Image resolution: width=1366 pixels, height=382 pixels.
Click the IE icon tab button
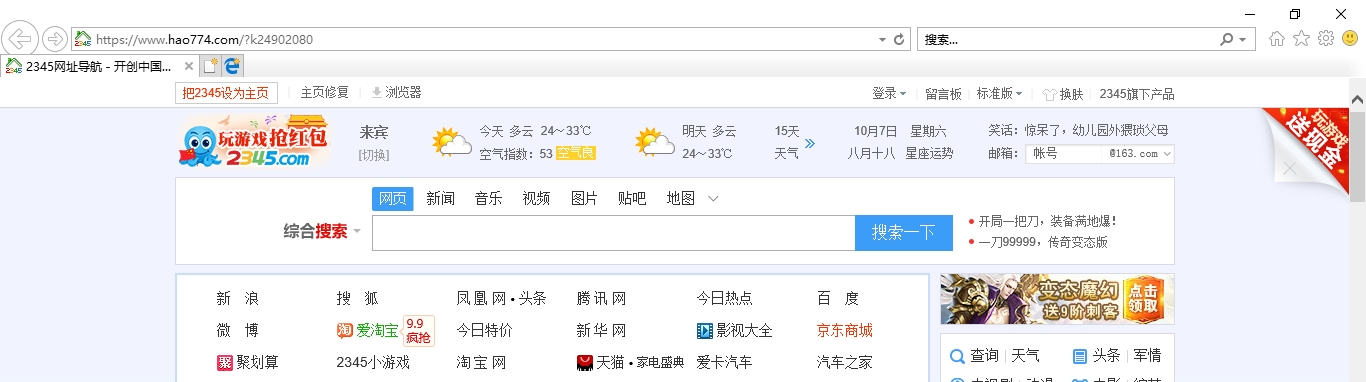(x=232, y=66)
